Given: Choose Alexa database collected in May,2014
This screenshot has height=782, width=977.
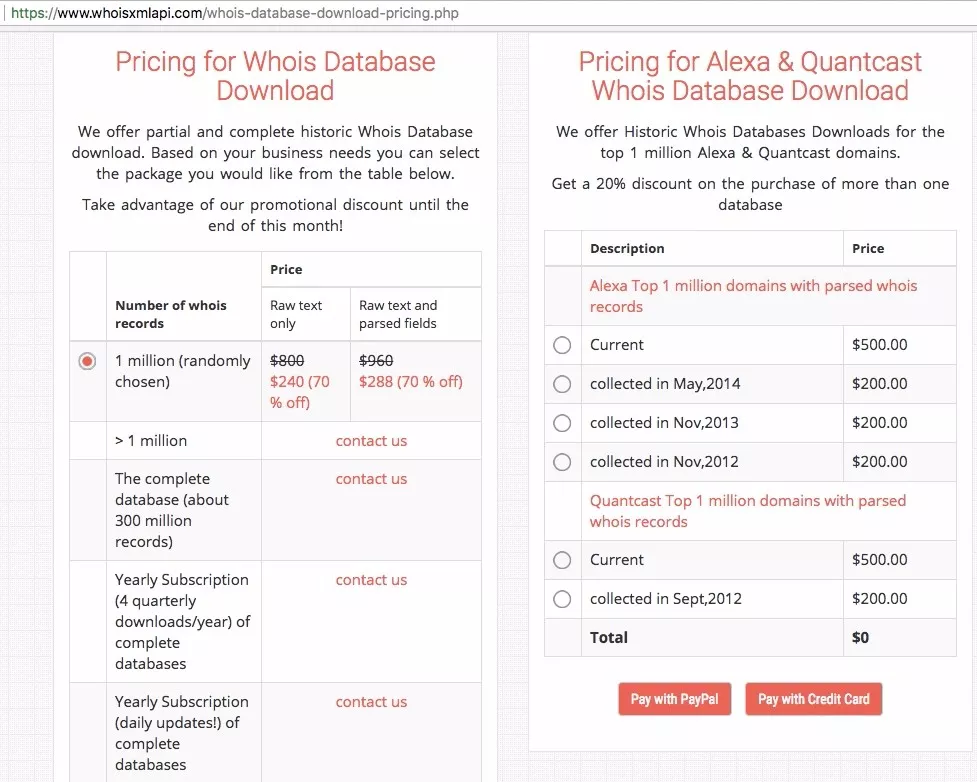Looking at the screenshot, I should [x=562, y=384].
